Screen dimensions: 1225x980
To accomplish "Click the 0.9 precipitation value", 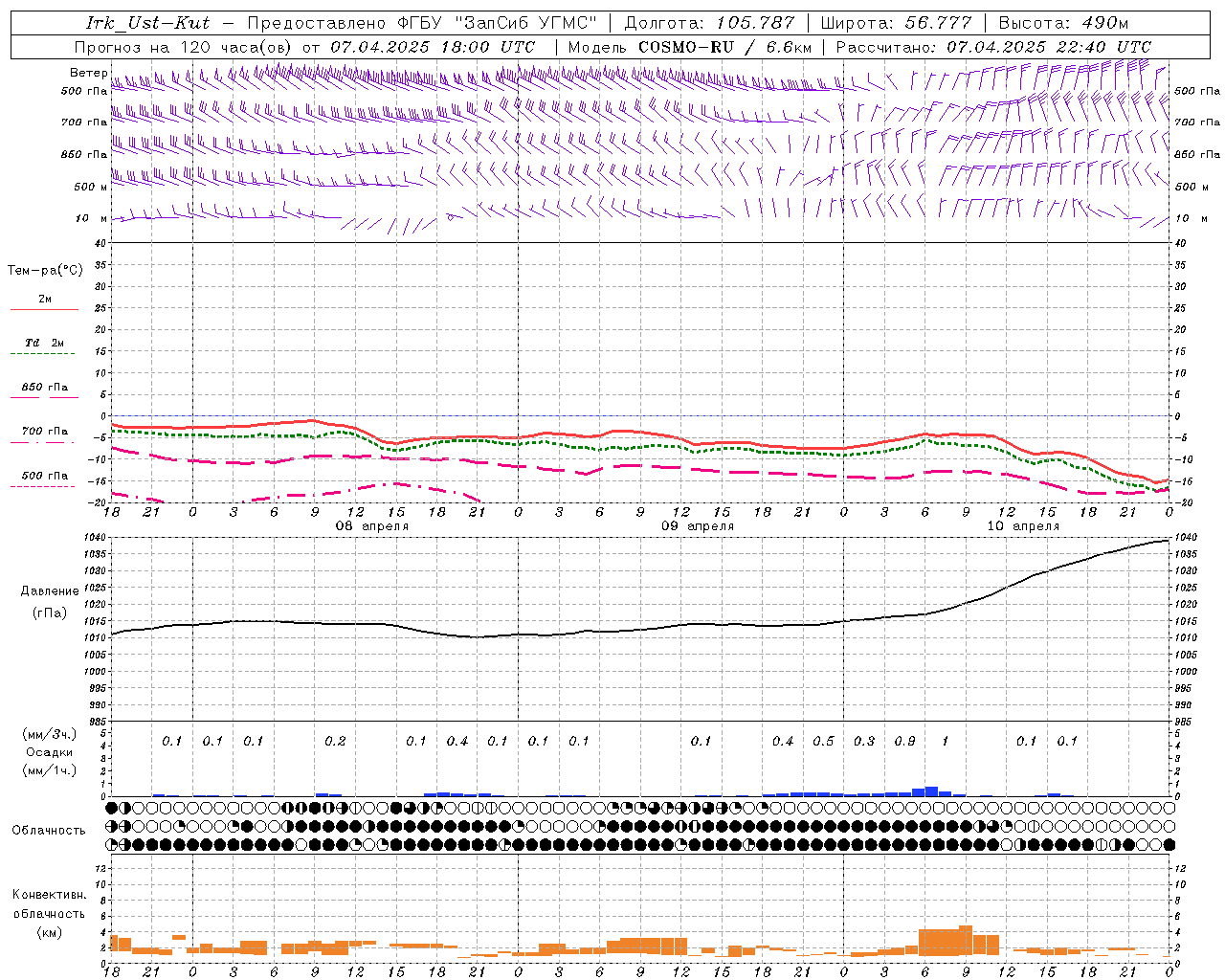I will (x=904, y=742).
